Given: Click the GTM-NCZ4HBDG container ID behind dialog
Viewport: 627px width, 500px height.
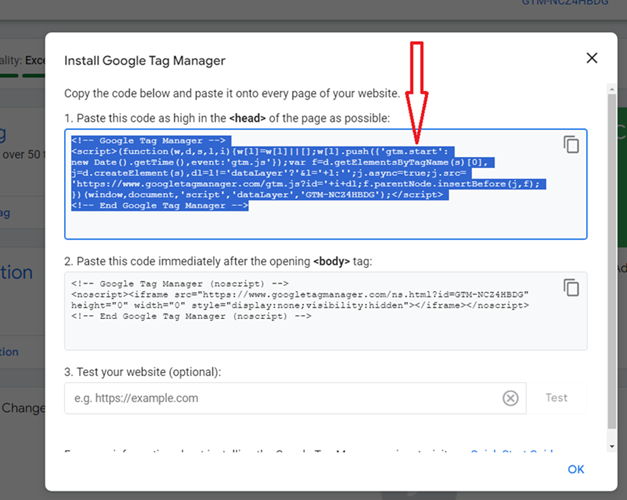Looking at the screenshot, I should (x=565, y=2).
